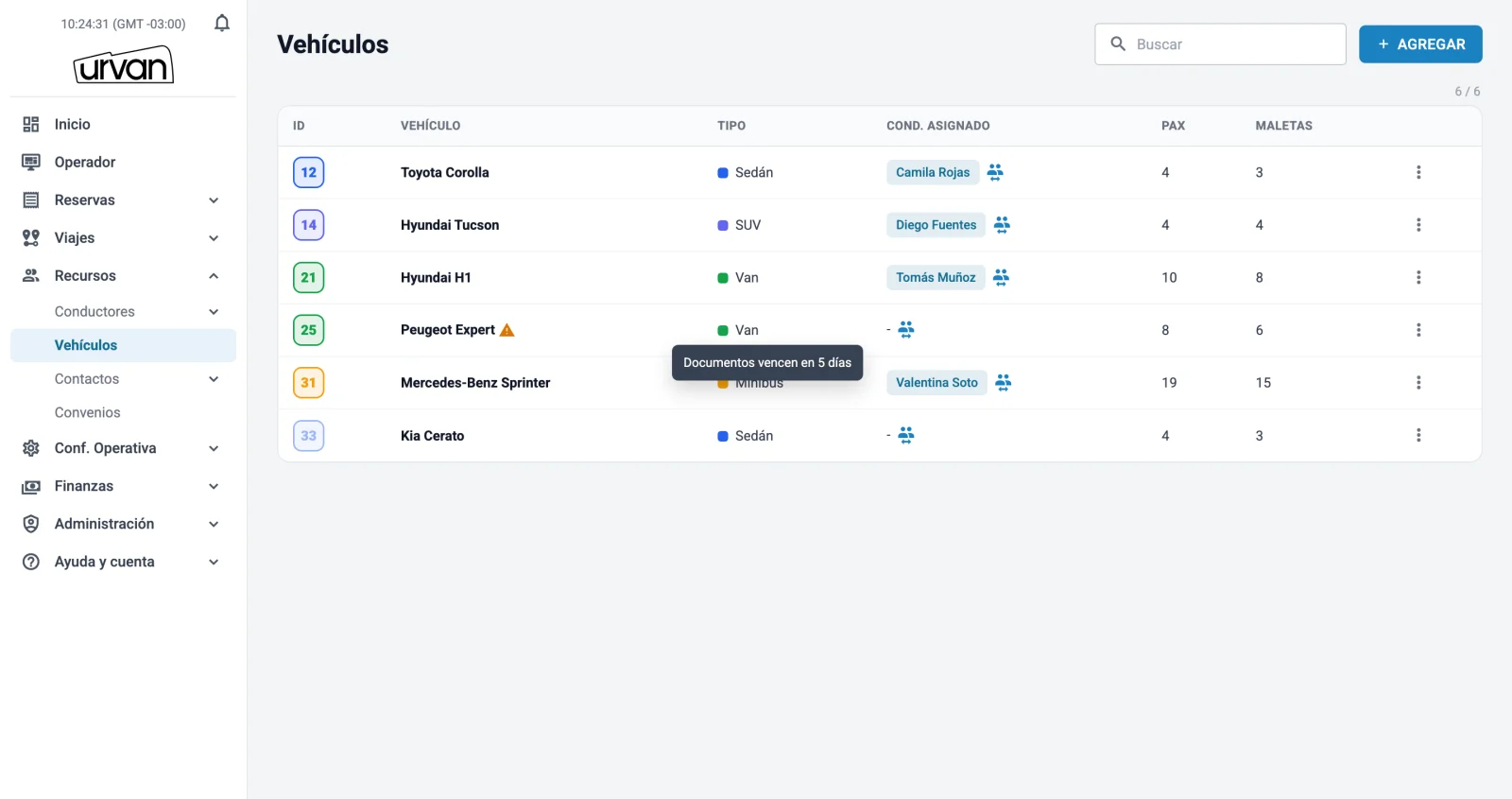This screenshot has height=799, width=1512.
Task: Focus the Buscar search field
Action: pyautogui.click(x=1220, y=44)
